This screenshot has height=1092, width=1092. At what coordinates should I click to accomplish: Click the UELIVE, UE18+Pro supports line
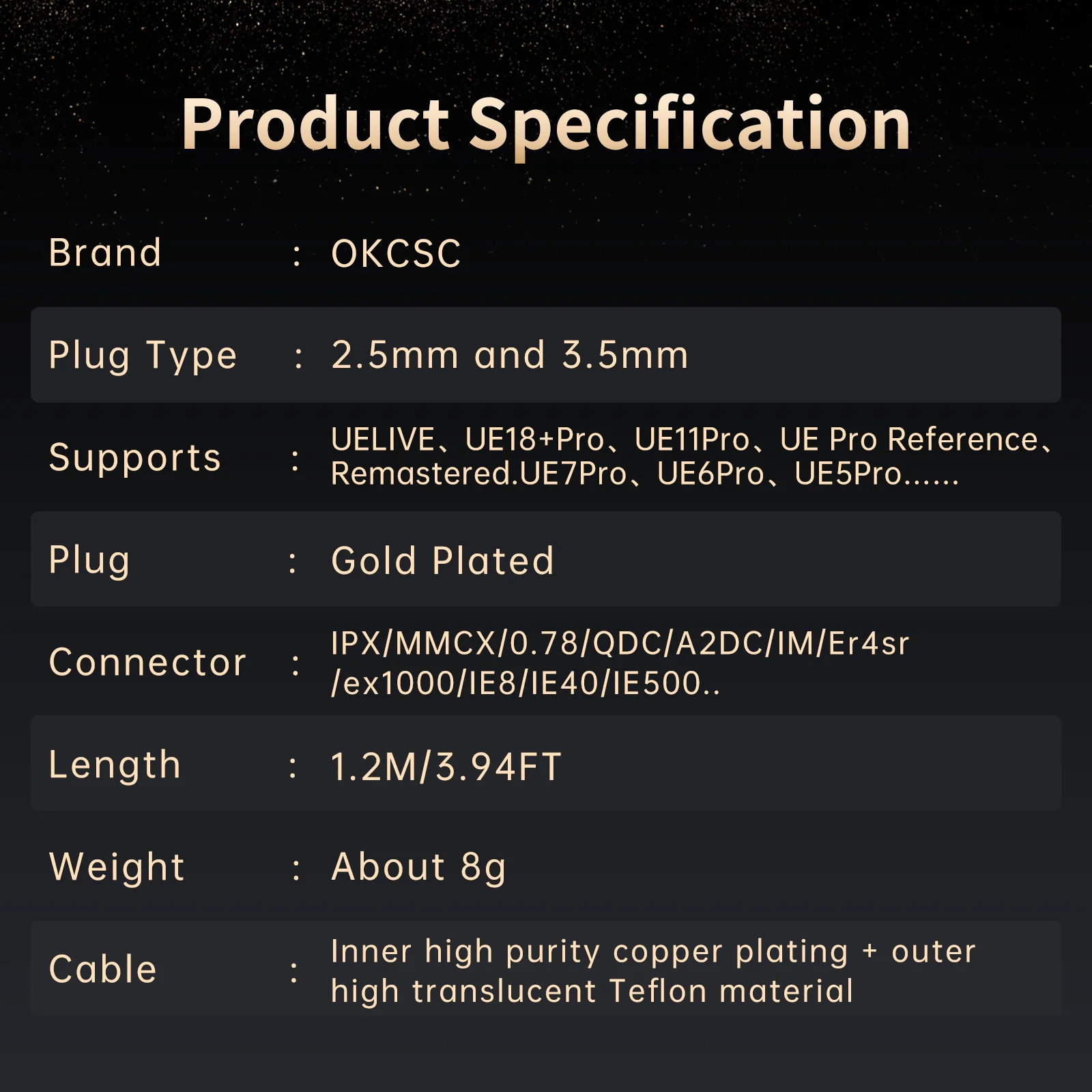click(689, 440)
